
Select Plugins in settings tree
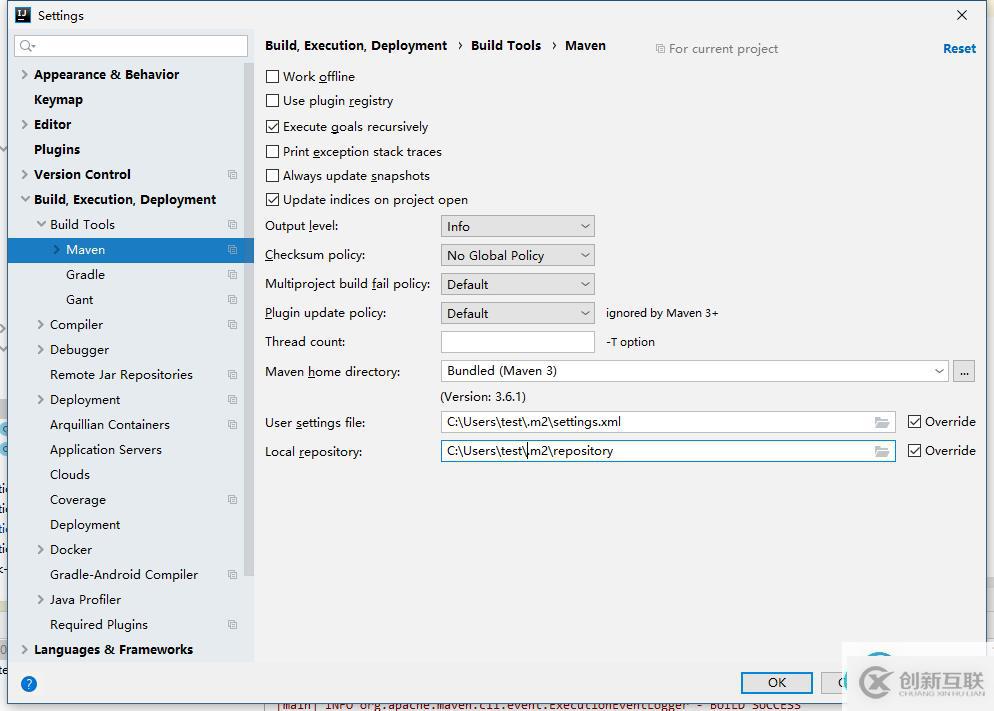(57, 150)
